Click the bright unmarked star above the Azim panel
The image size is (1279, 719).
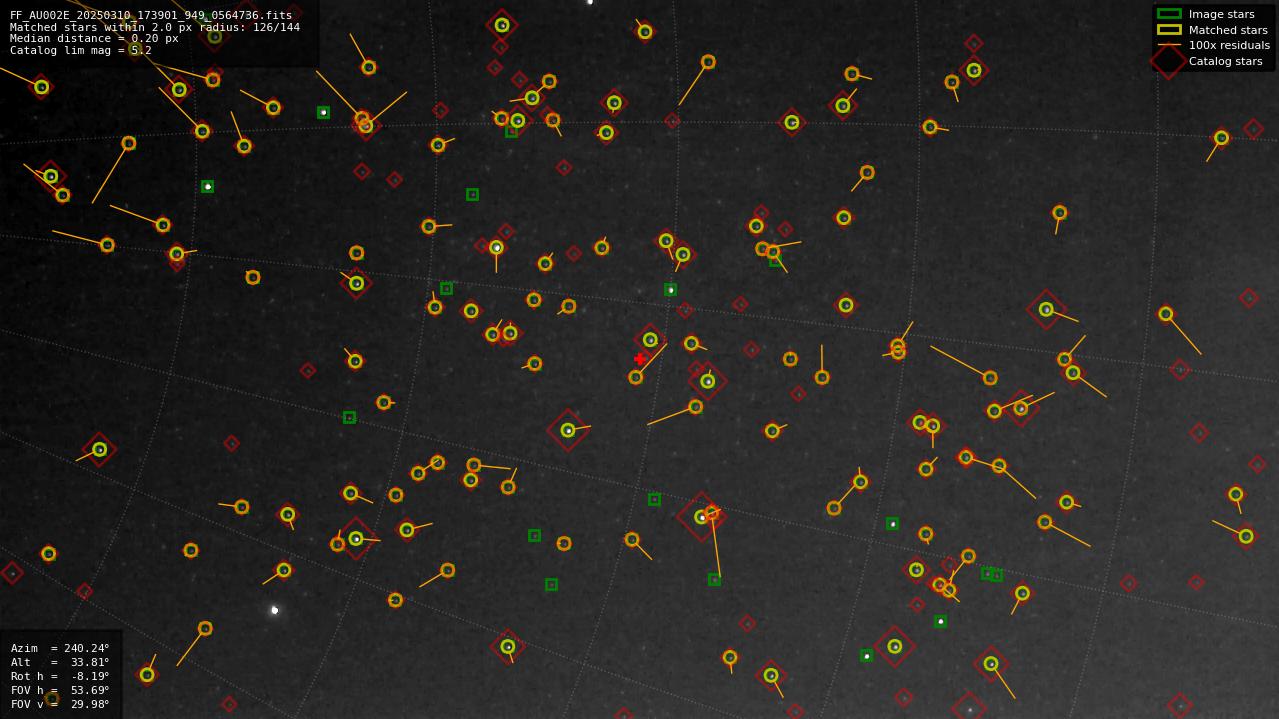pos(274,610)
